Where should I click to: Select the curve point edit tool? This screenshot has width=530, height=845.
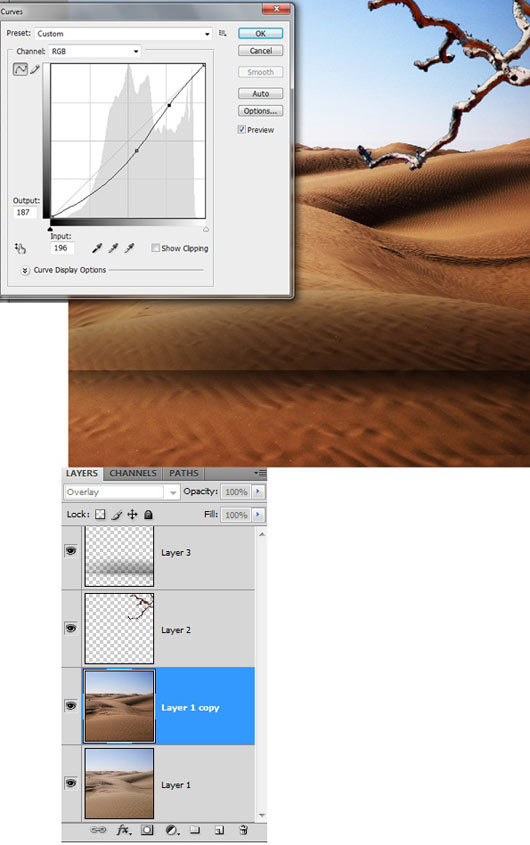[x=20, y=70]
